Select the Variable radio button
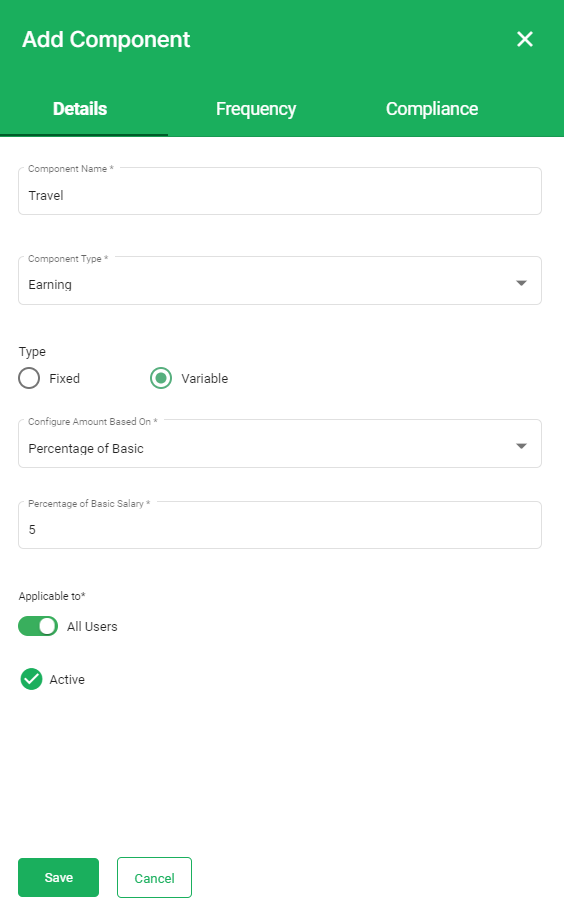Image resolution: width=564 pixels, height=902 pixels. point(161,379)
